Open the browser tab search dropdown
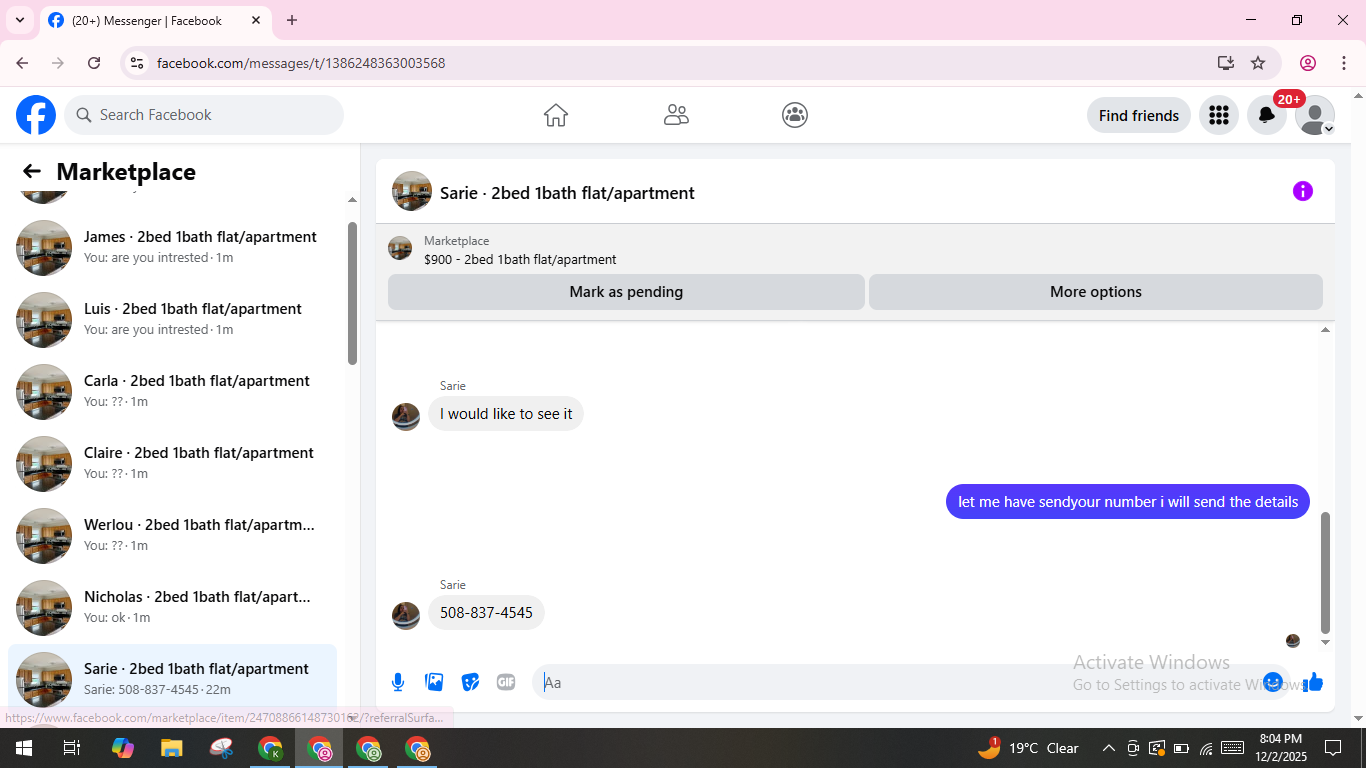This screenshot has width=1366, height=768. (x=19, y=20)
